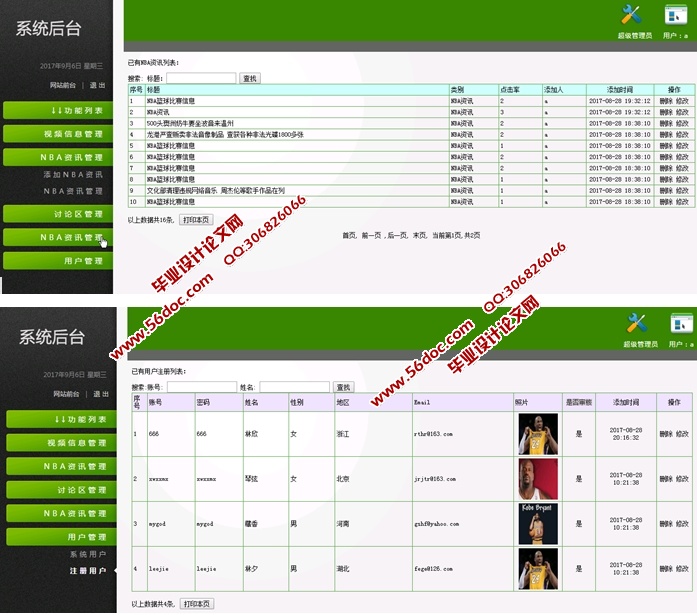Expand 视频信息管理 menu in top sidebar
Screen dimensions: 697x615
coord(58,133)
